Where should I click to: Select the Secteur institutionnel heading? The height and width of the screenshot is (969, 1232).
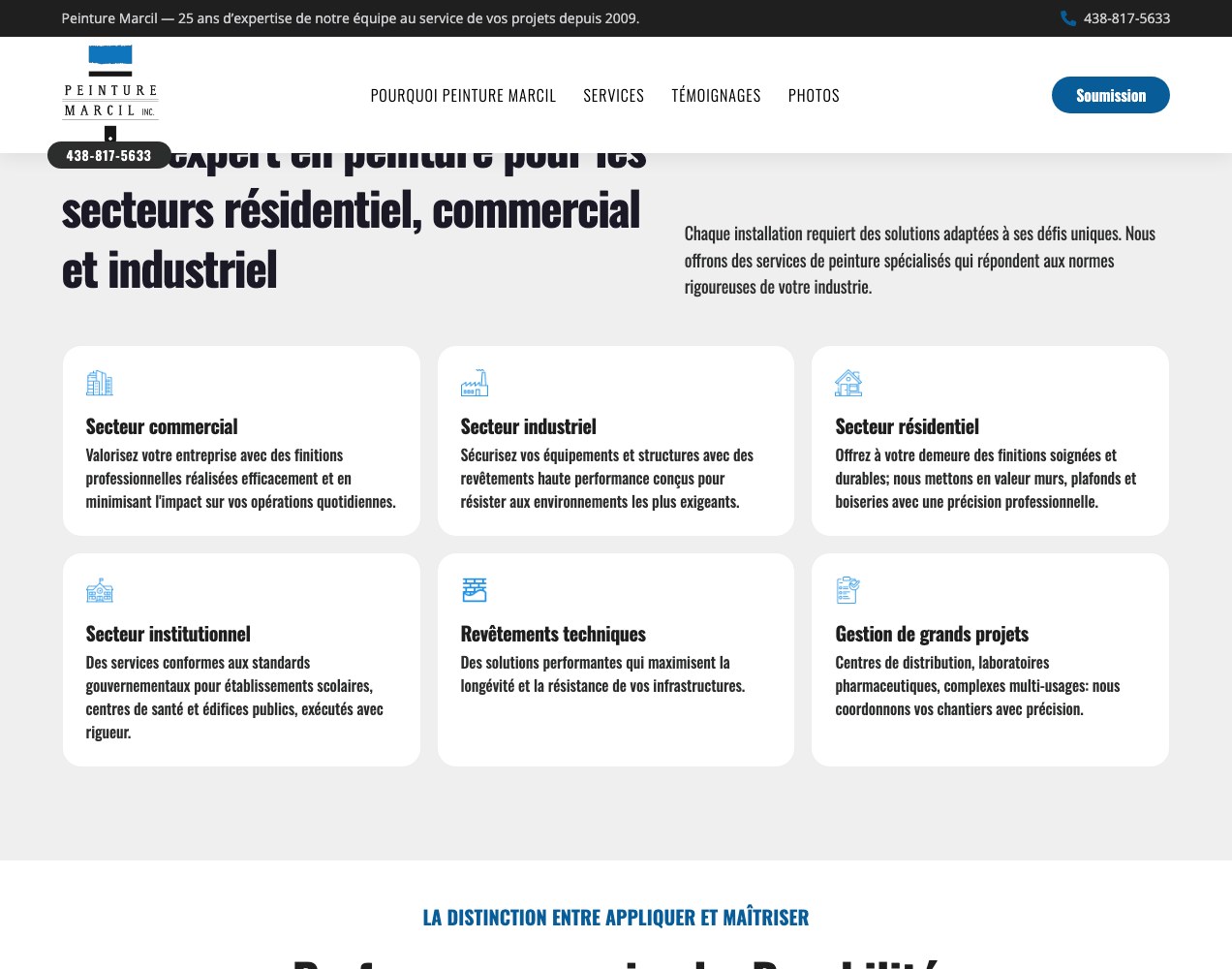click(x=169, y=634)
